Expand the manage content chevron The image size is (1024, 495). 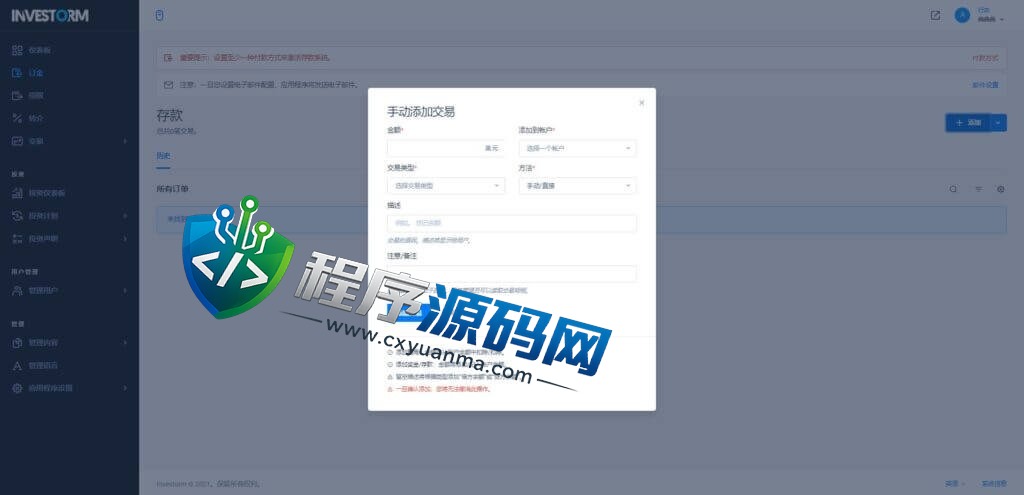pos(125,342)
